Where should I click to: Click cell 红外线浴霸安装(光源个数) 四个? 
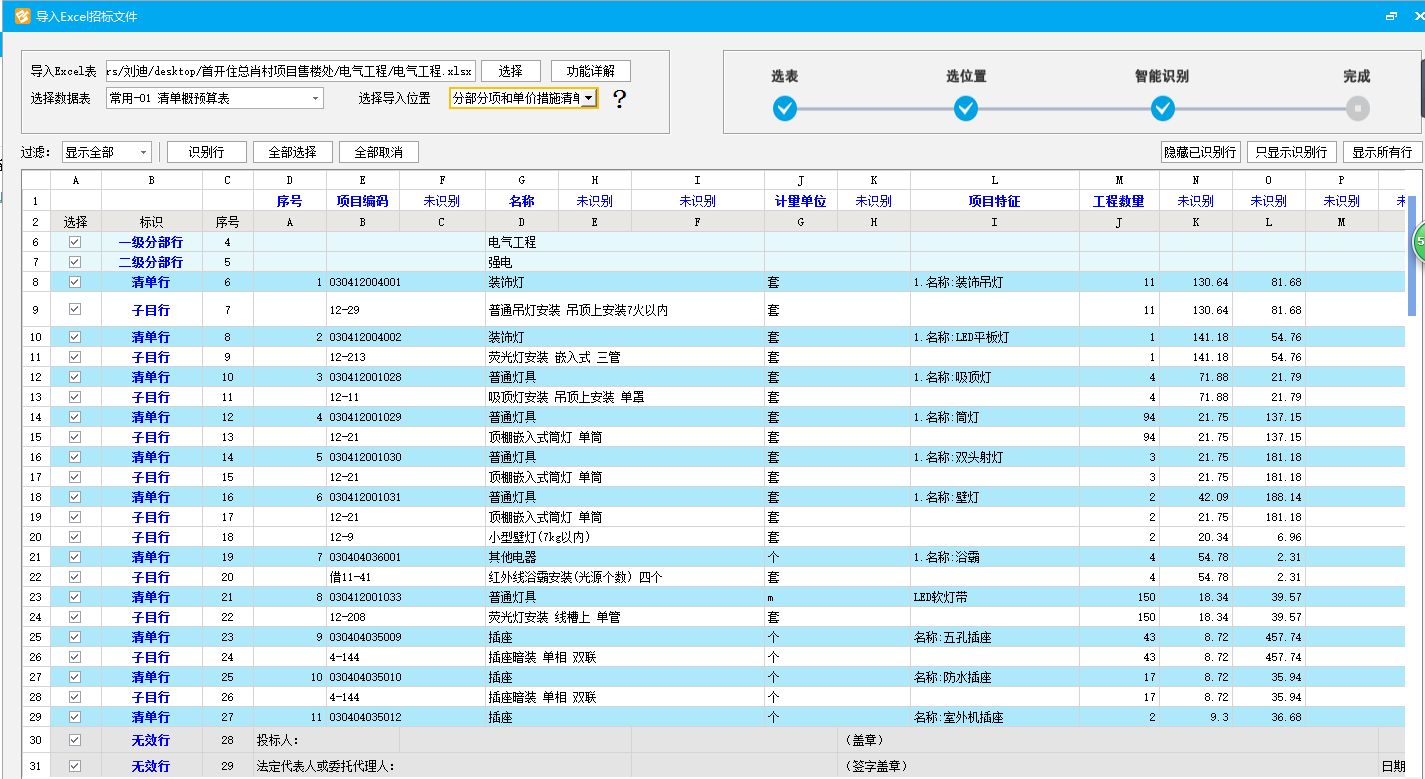[x=575, y=577]
